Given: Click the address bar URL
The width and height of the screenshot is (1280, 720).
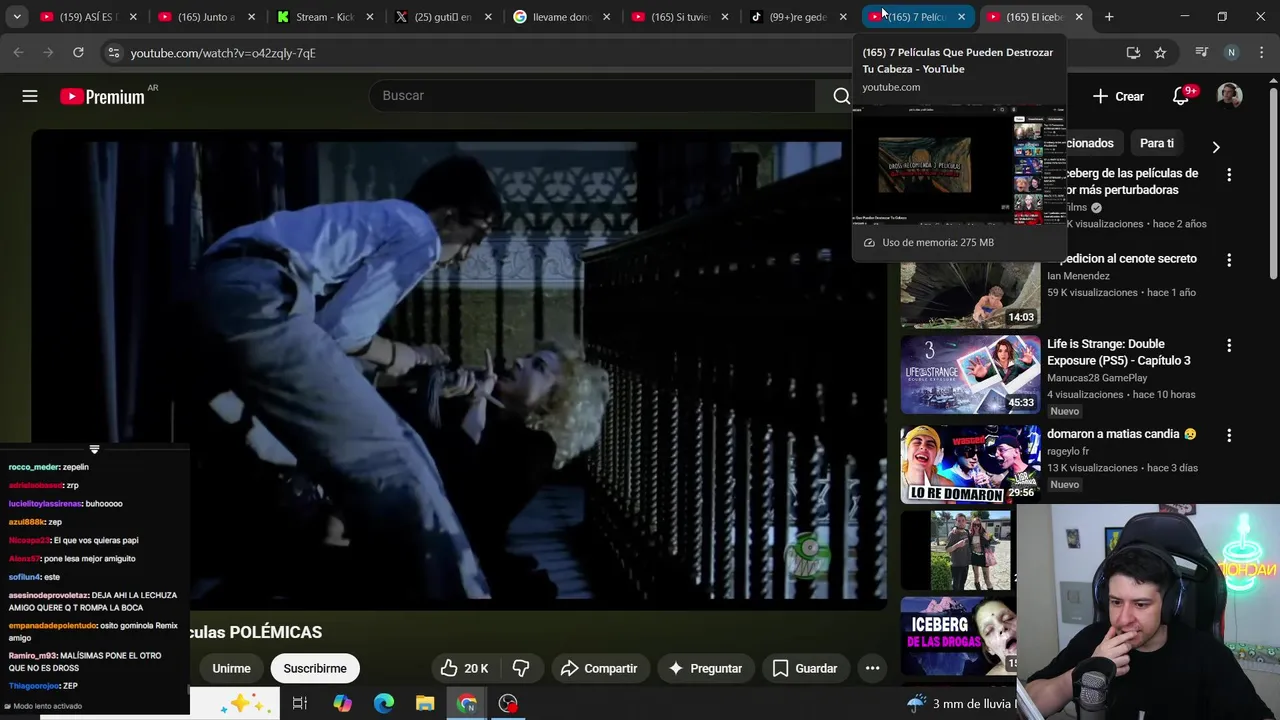Looking at the screenshot, I should tap(223, 53).
